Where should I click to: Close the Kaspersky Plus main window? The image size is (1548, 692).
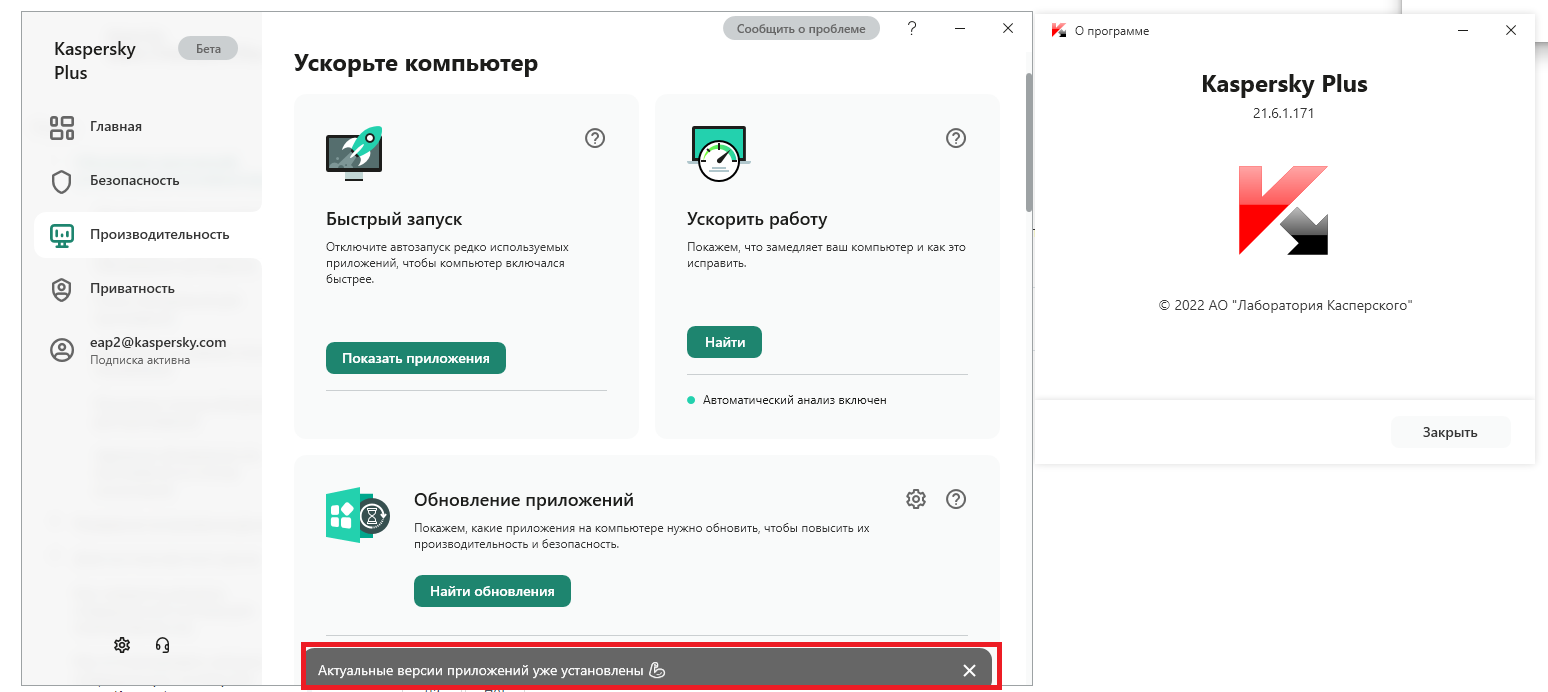(x=1008, y=29)
